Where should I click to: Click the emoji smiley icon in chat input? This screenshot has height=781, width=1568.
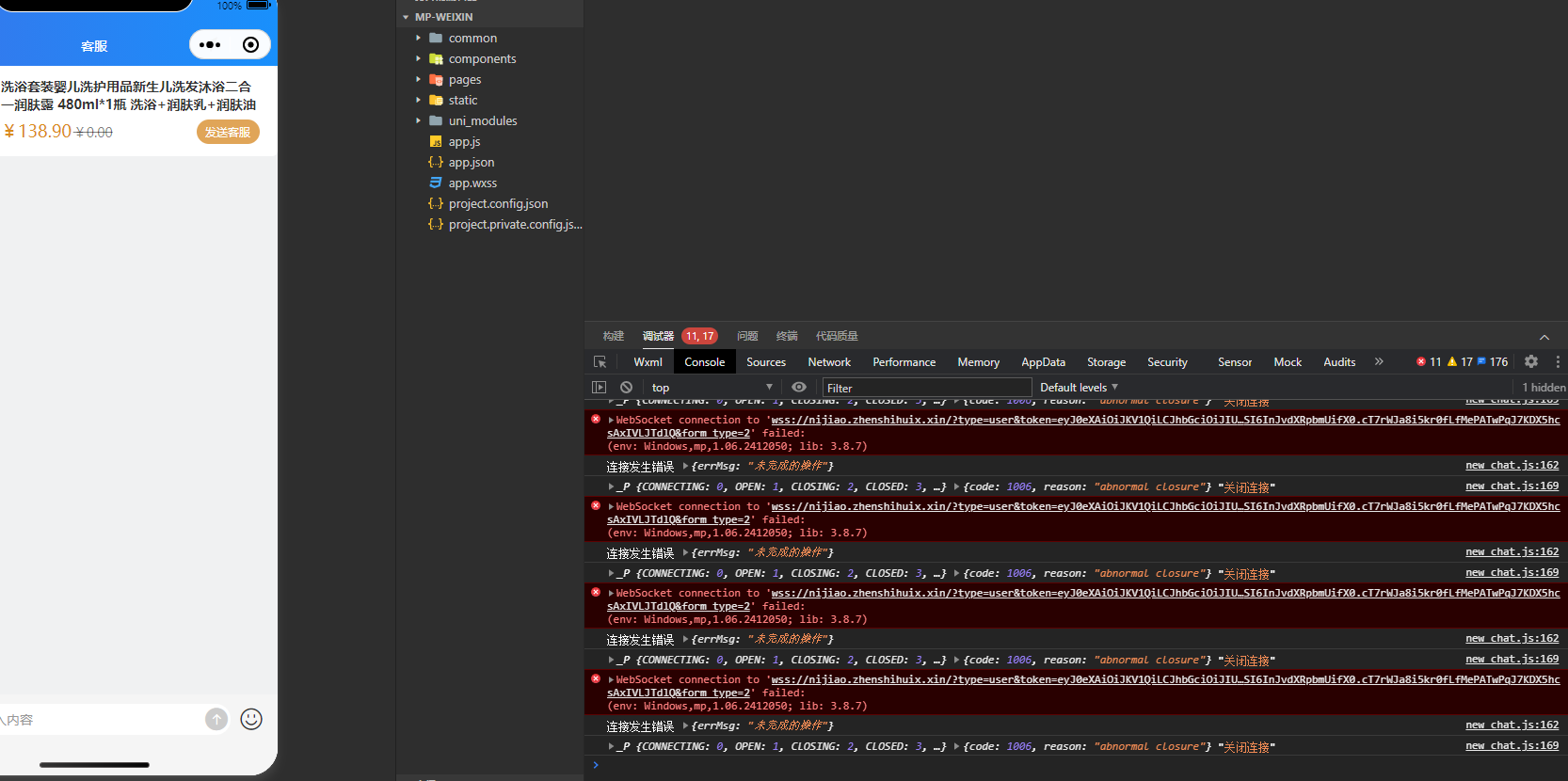(x=251, y=719)
